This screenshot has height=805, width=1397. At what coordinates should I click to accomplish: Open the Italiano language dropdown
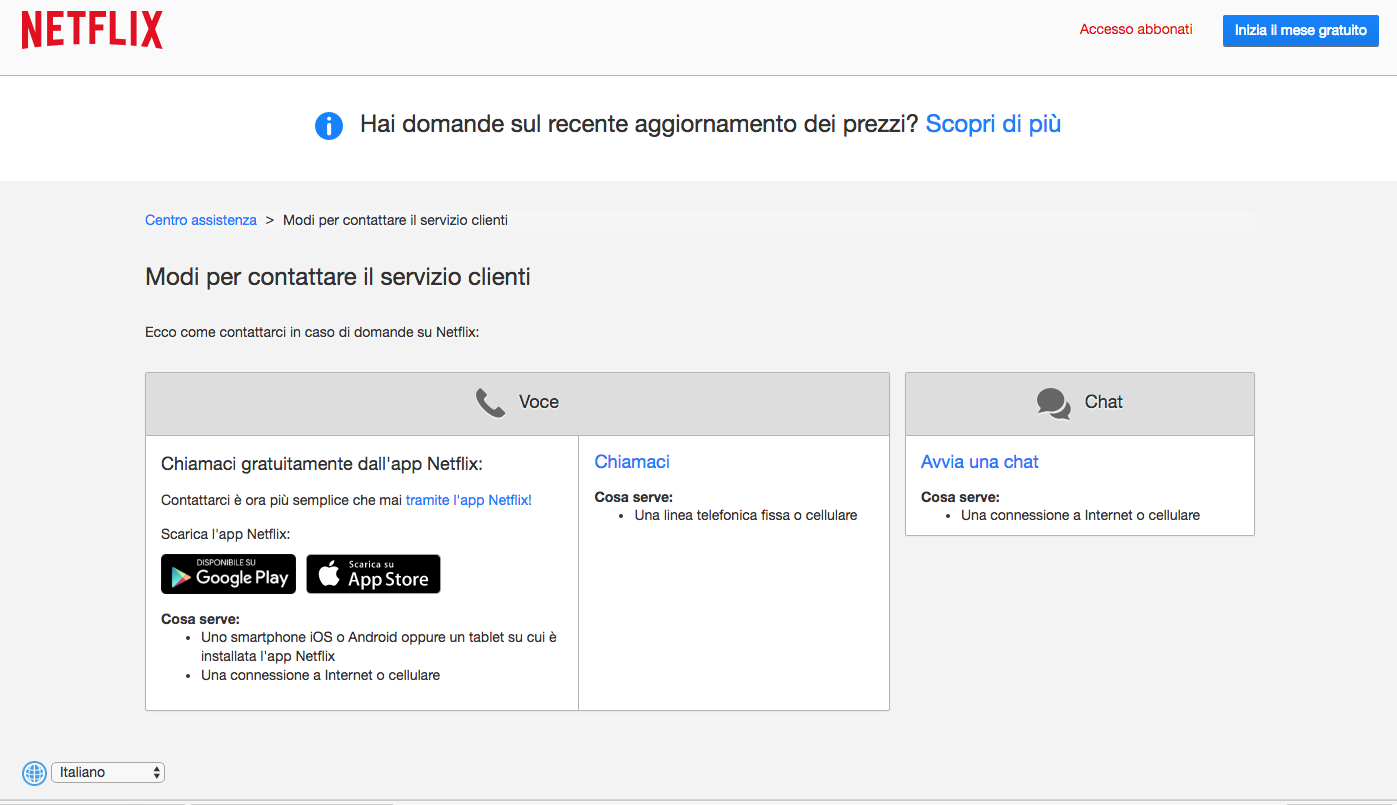coord(108,773)
